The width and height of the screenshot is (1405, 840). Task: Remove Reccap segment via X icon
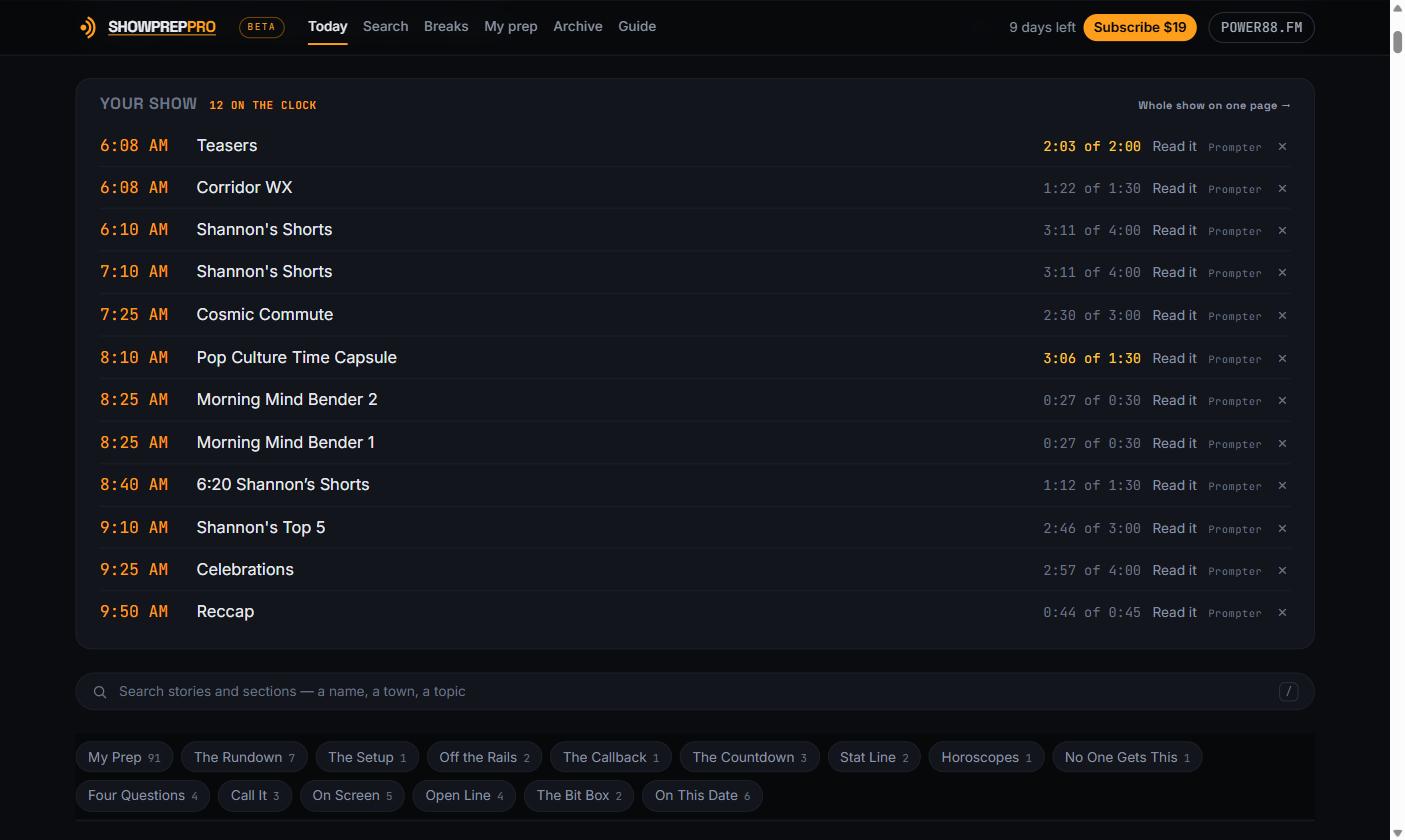point(1282,613)
